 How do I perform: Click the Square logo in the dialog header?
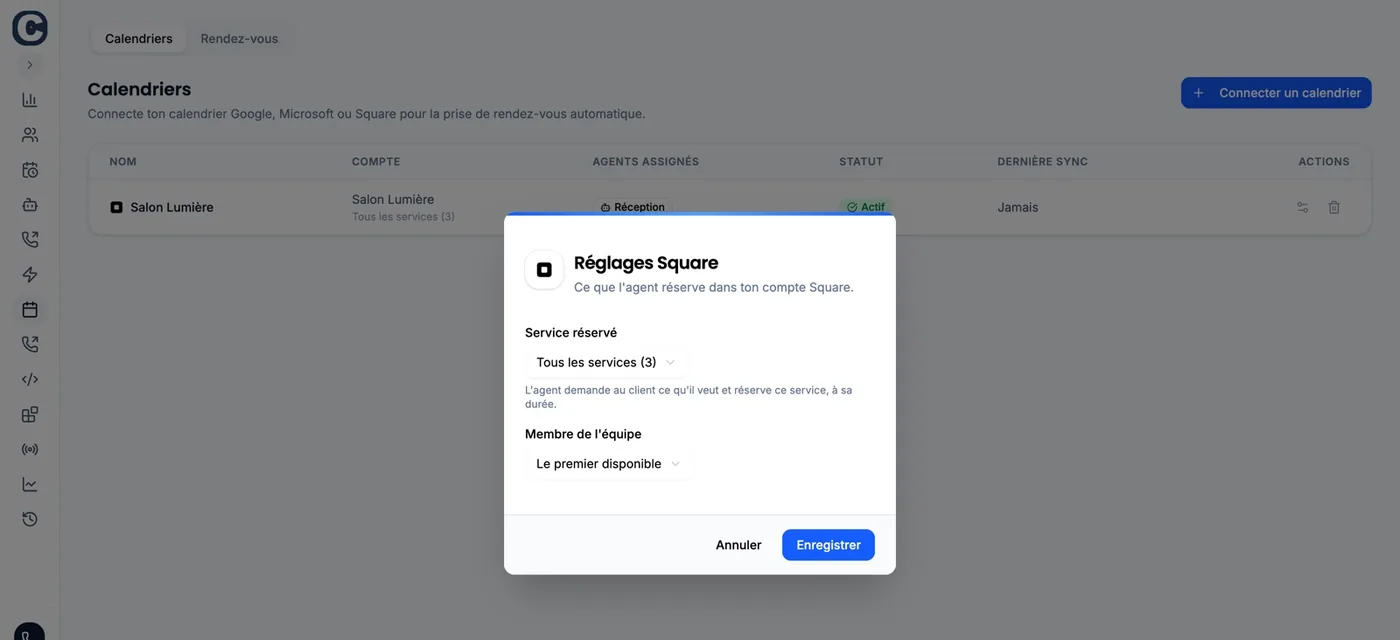tap(544, 270)
